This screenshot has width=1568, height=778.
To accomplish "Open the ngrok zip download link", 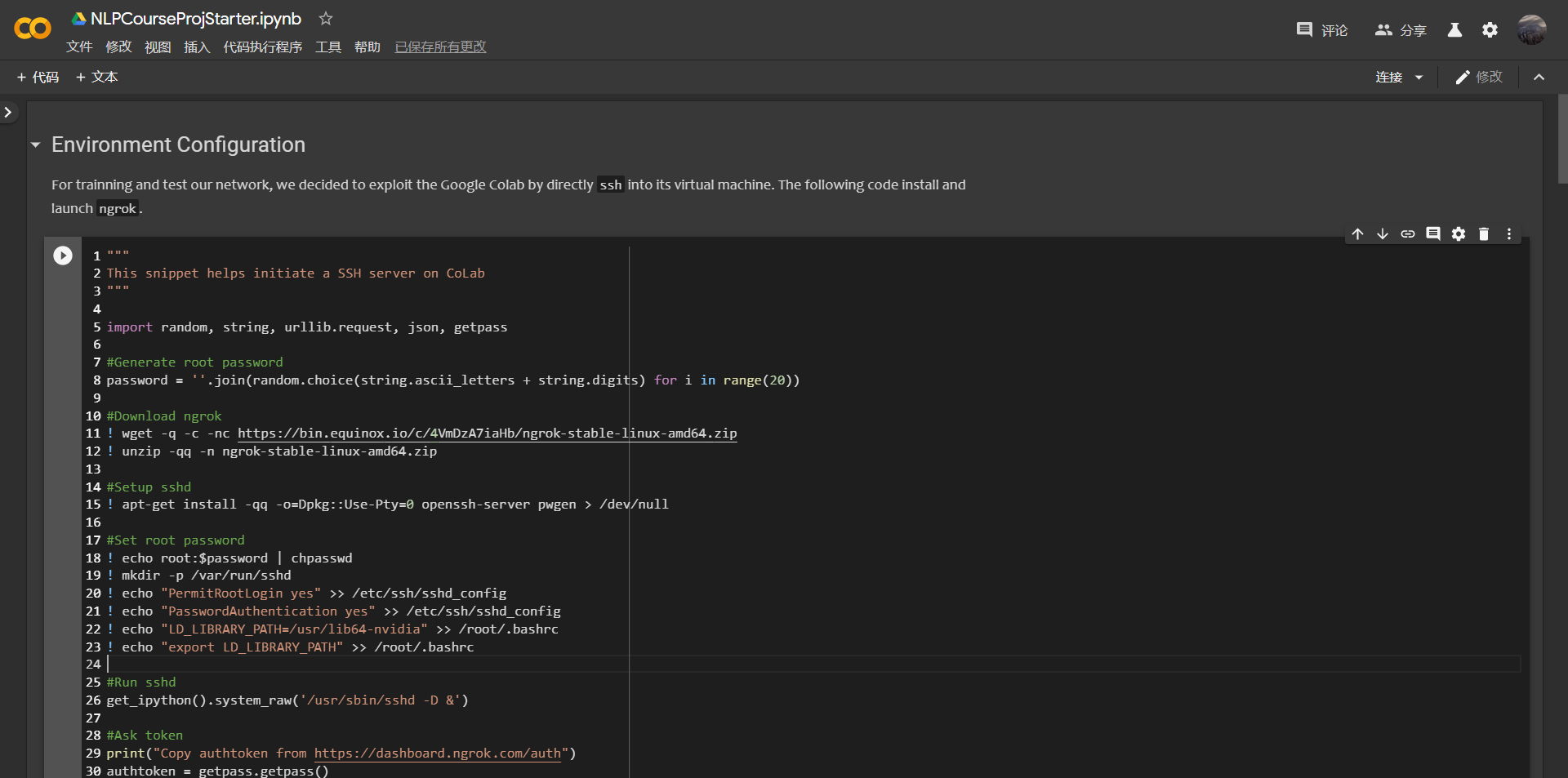I will click(487, 433).
